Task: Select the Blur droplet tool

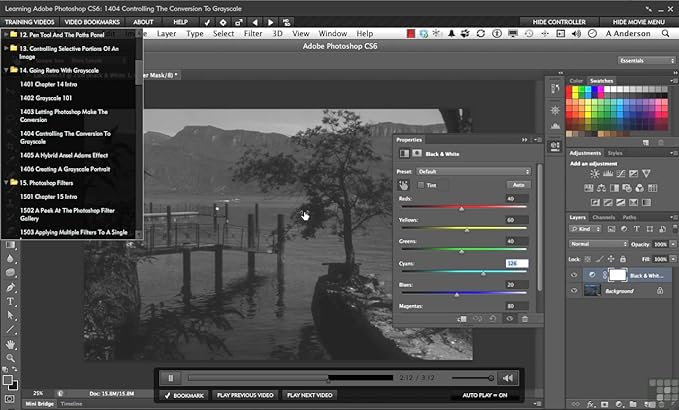Action: 10,258
